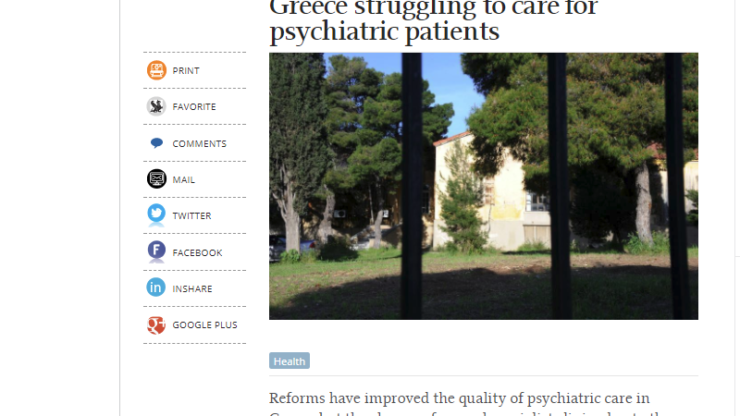Click the black Mail icon
The width and height of the screenshot is (740, 416).
tap(156, 179)
